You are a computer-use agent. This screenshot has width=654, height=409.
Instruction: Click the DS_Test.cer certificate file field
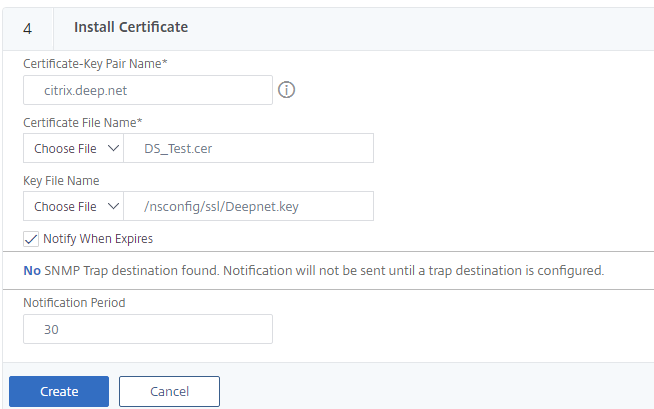pos(248,148)
